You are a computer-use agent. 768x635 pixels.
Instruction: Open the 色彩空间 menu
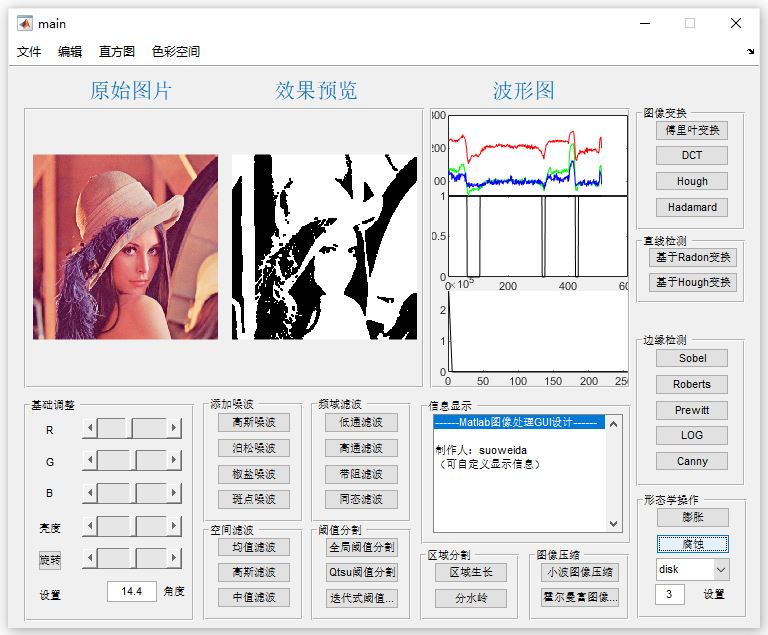pos(175,51)
